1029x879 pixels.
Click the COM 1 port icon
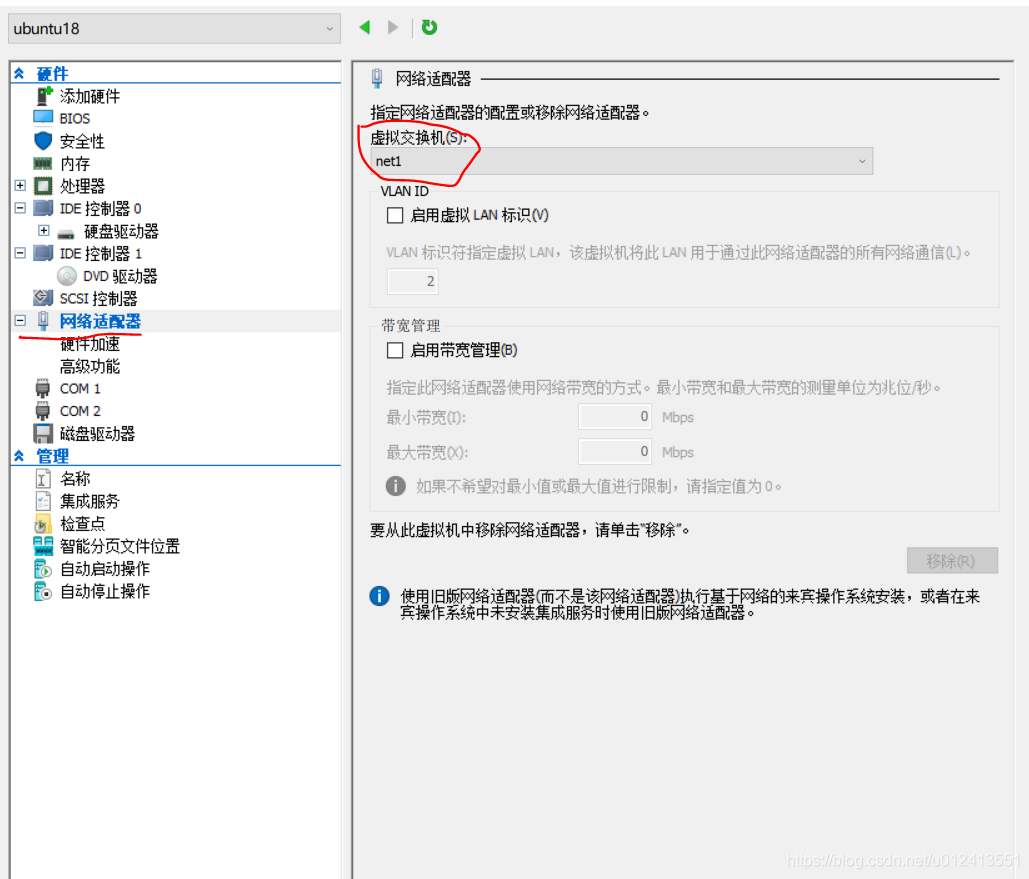click(43, 389)
